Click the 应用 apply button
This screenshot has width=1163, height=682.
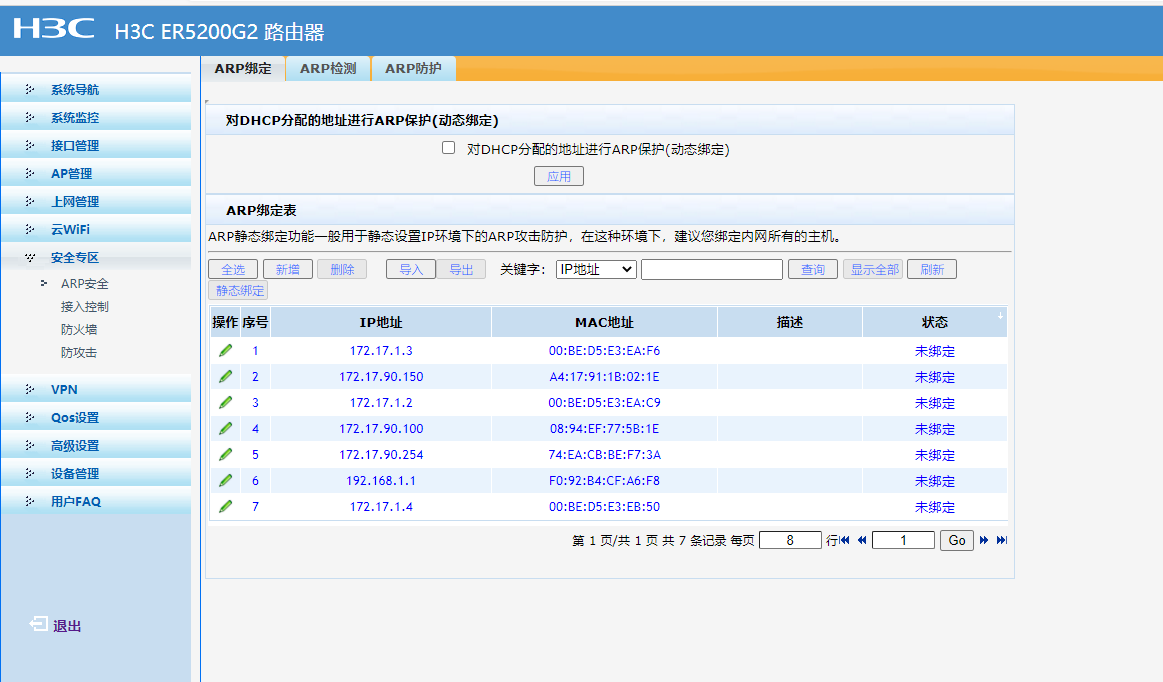pyautogui.click(x=559, y=176)
